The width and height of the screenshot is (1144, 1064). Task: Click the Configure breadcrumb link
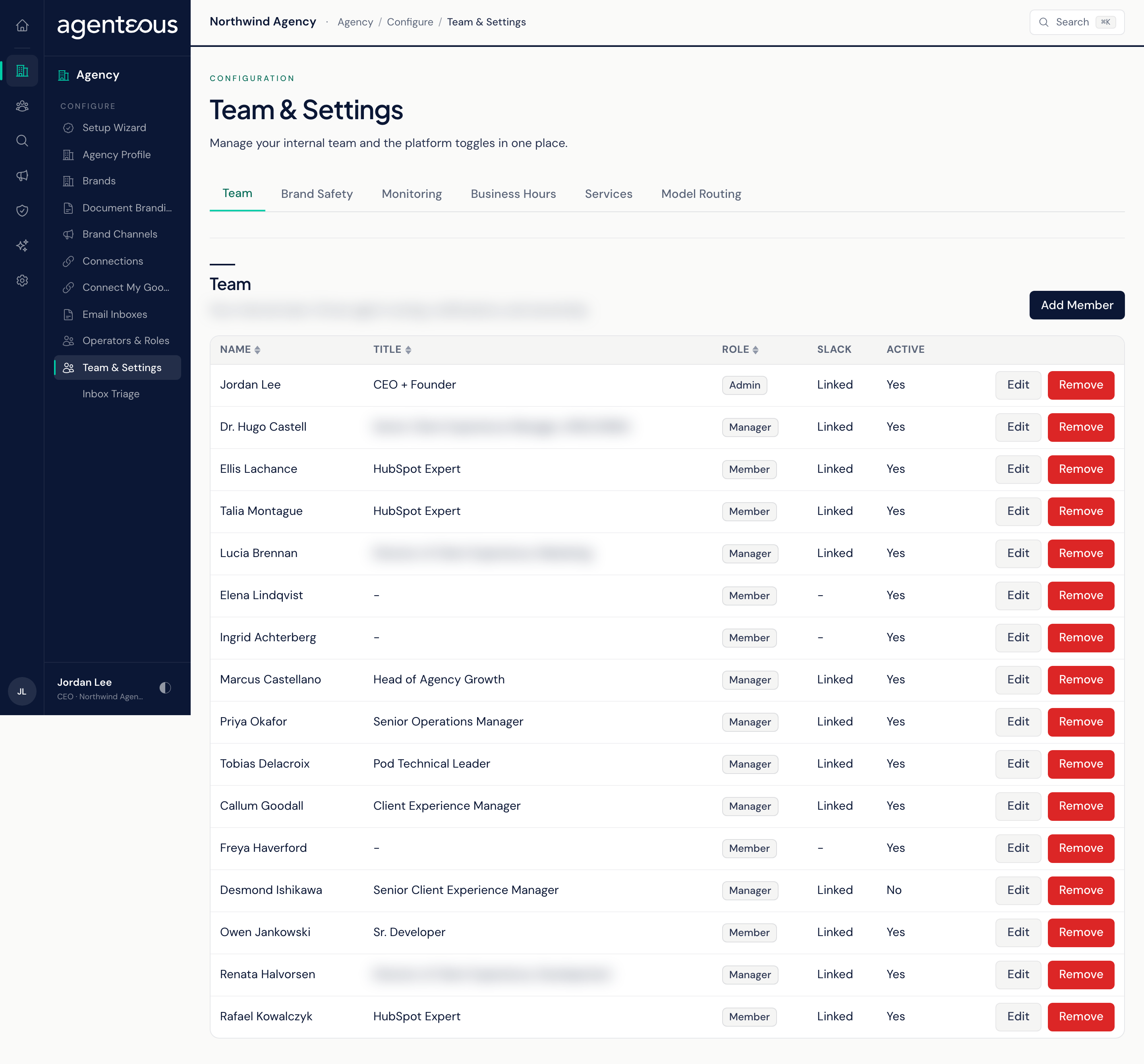(x=410, y=22)
